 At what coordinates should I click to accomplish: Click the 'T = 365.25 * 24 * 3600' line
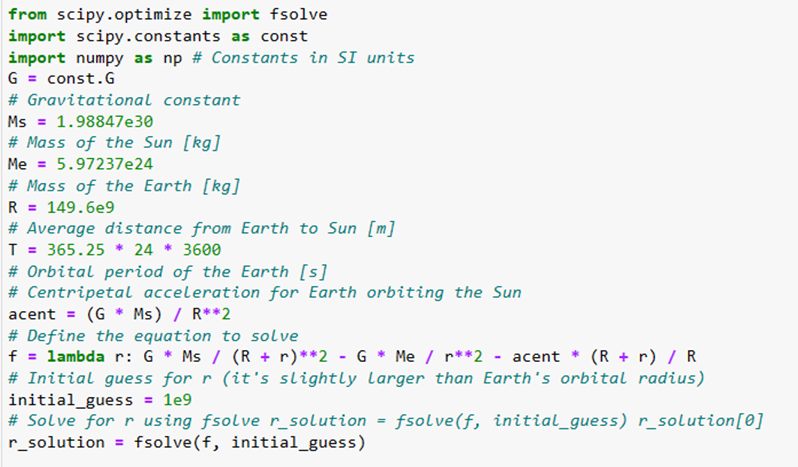click(x=113, y=249)
